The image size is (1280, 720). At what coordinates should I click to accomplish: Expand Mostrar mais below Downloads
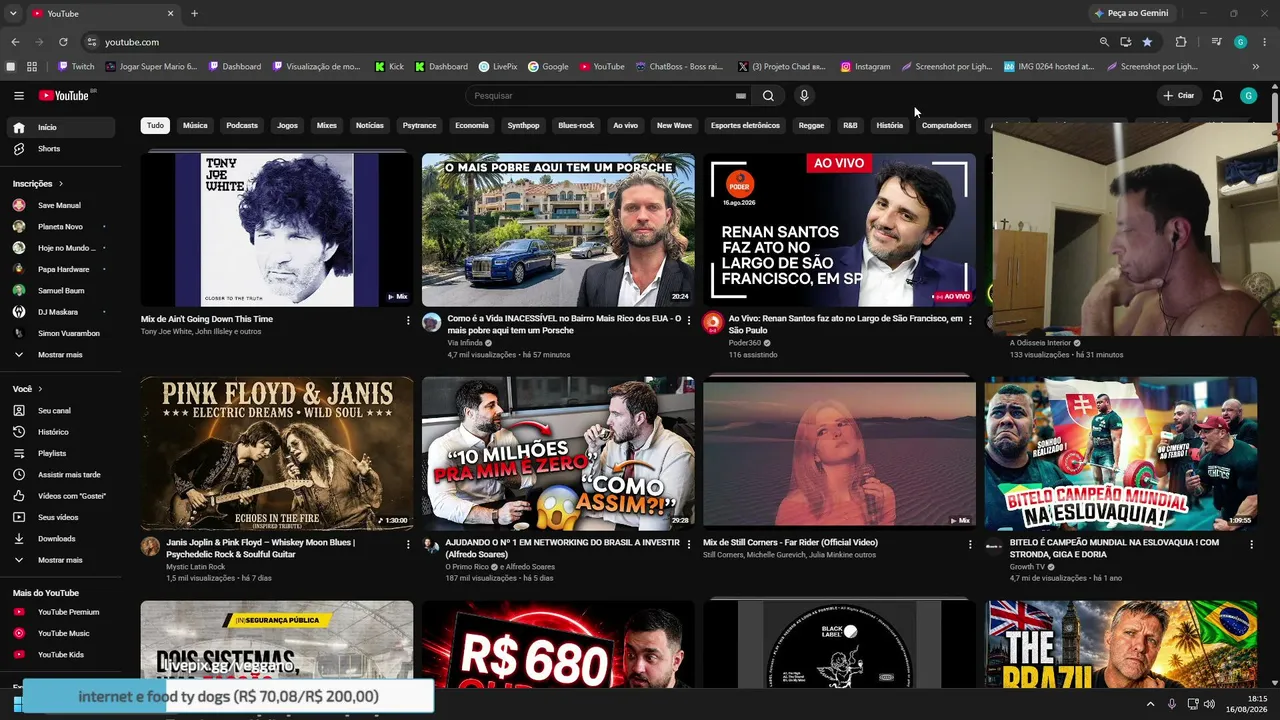click(62, 560)
